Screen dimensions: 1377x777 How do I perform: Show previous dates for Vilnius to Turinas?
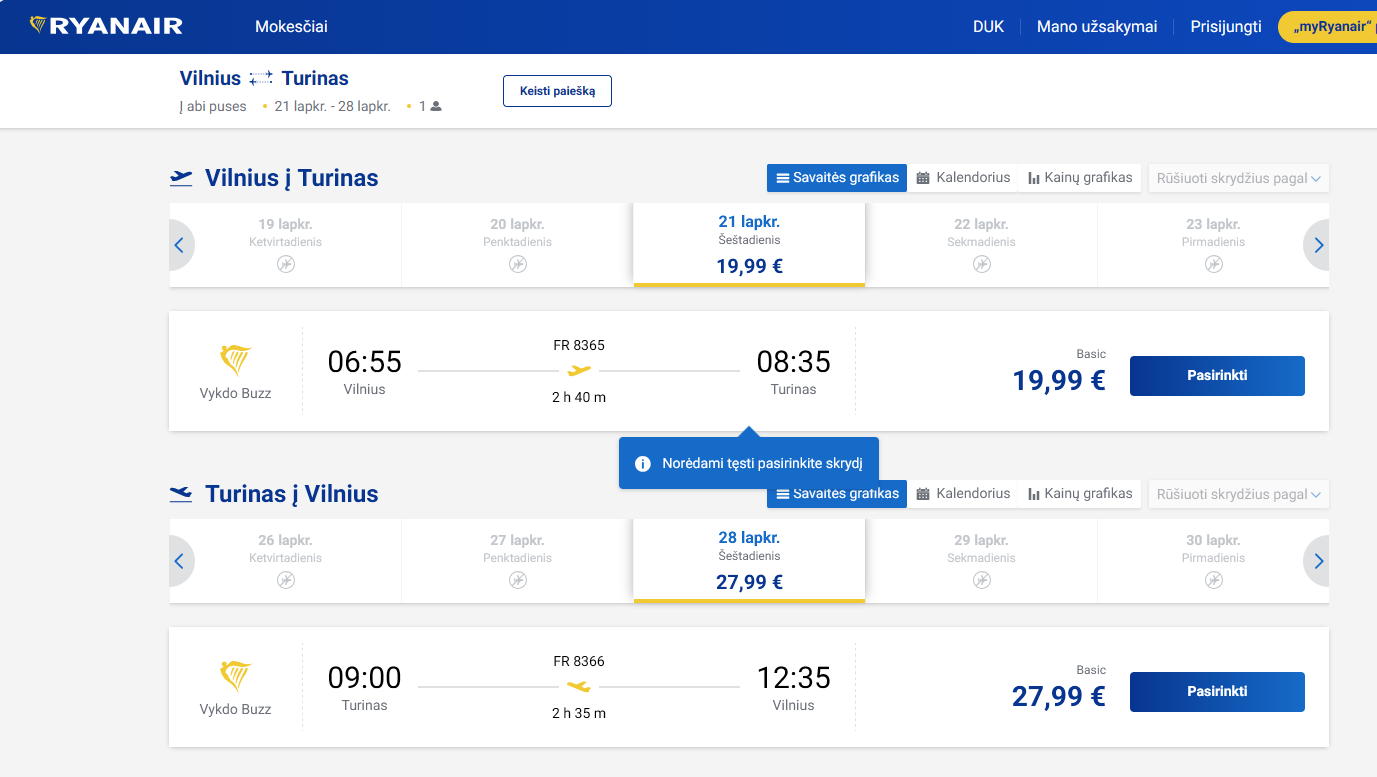point(180,245)
